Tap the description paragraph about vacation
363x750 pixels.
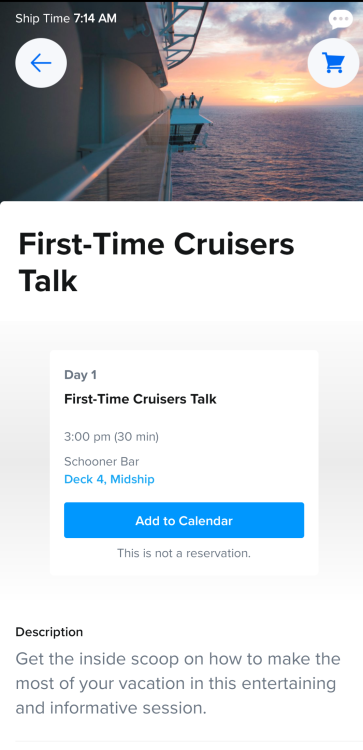coord(178,684)
